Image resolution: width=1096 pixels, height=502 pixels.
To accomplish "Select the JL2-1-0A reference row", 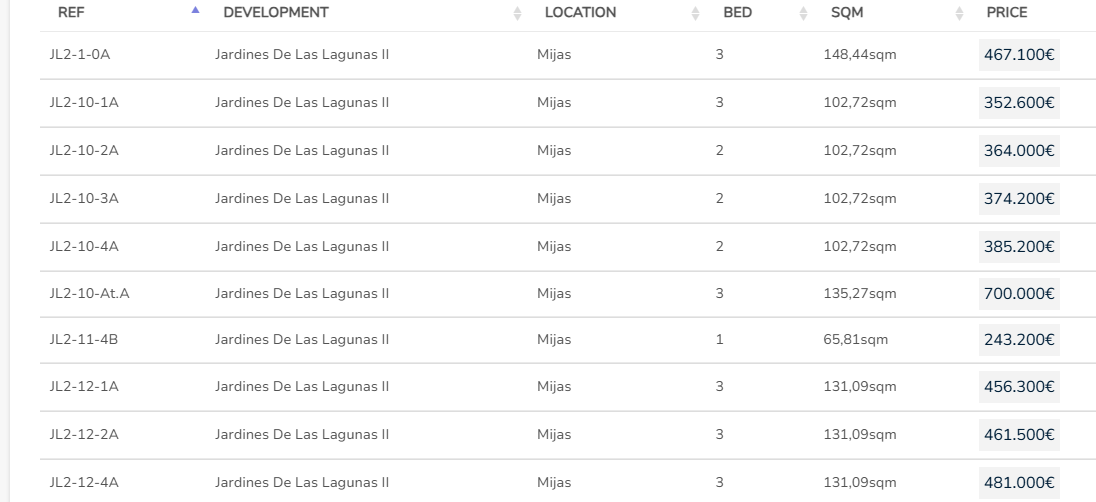I will coord(79,55).
